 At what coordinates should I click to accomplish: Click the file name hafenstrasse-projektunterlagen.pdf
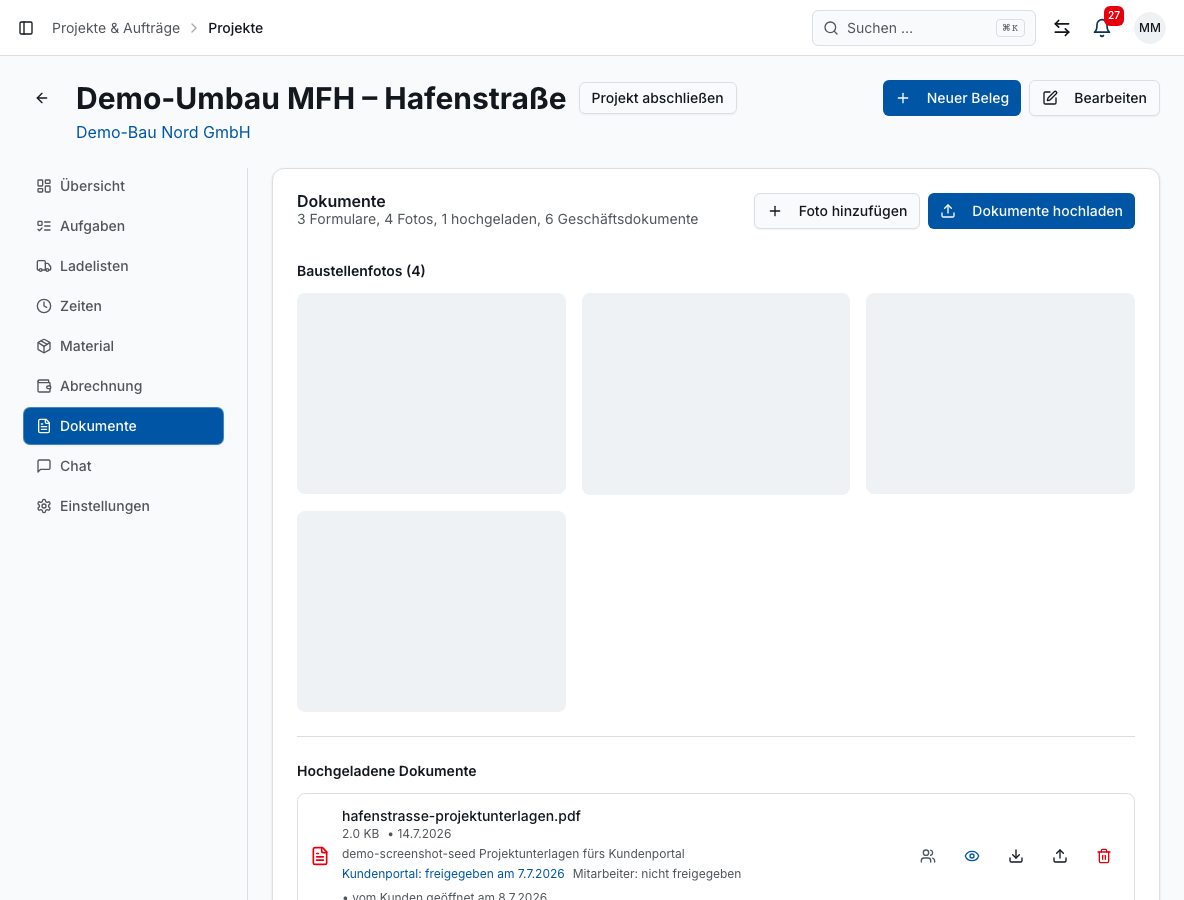tap(461, 816)
